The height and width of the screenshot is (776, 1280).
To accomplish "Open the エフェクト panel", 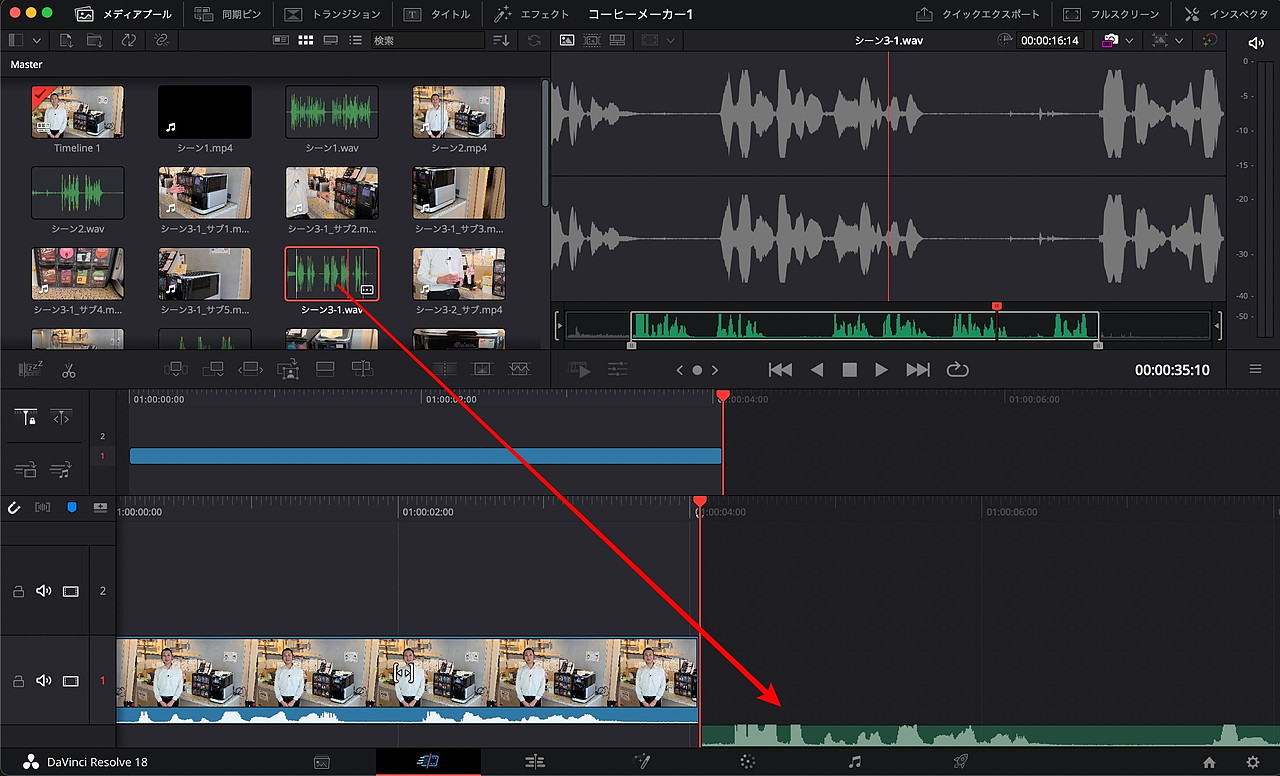I will pyautogui.click(x=531, y=14).
